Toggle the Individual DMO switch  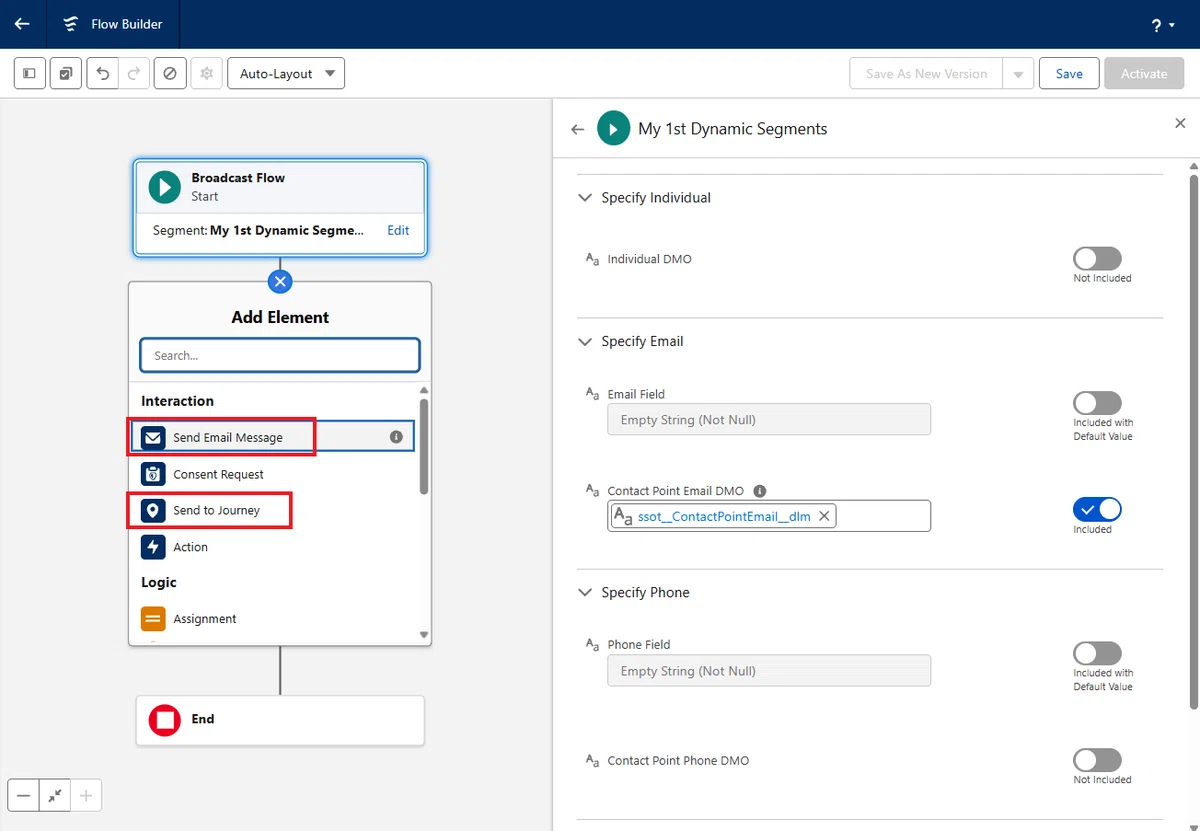[x=1097, y=259]
